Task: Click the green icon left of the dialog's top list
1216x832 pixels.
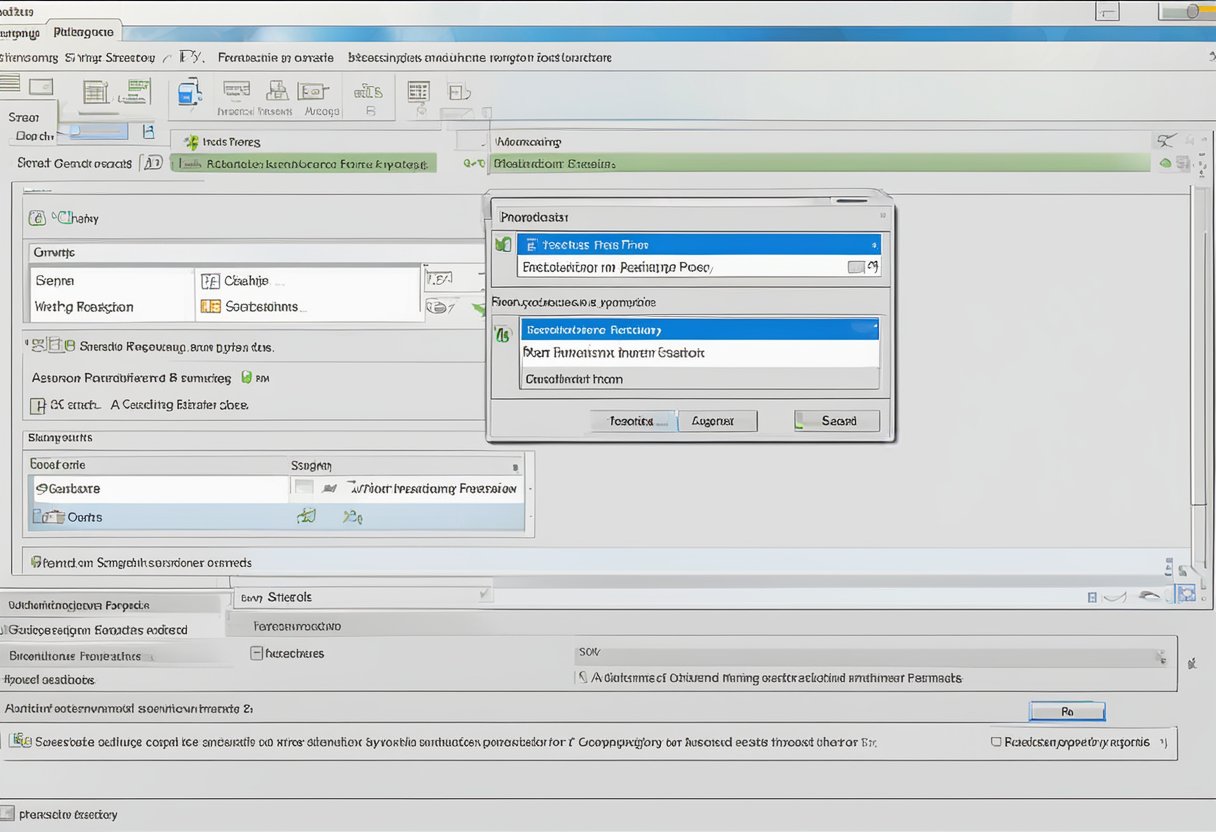Action: click(x=503, y=244)
